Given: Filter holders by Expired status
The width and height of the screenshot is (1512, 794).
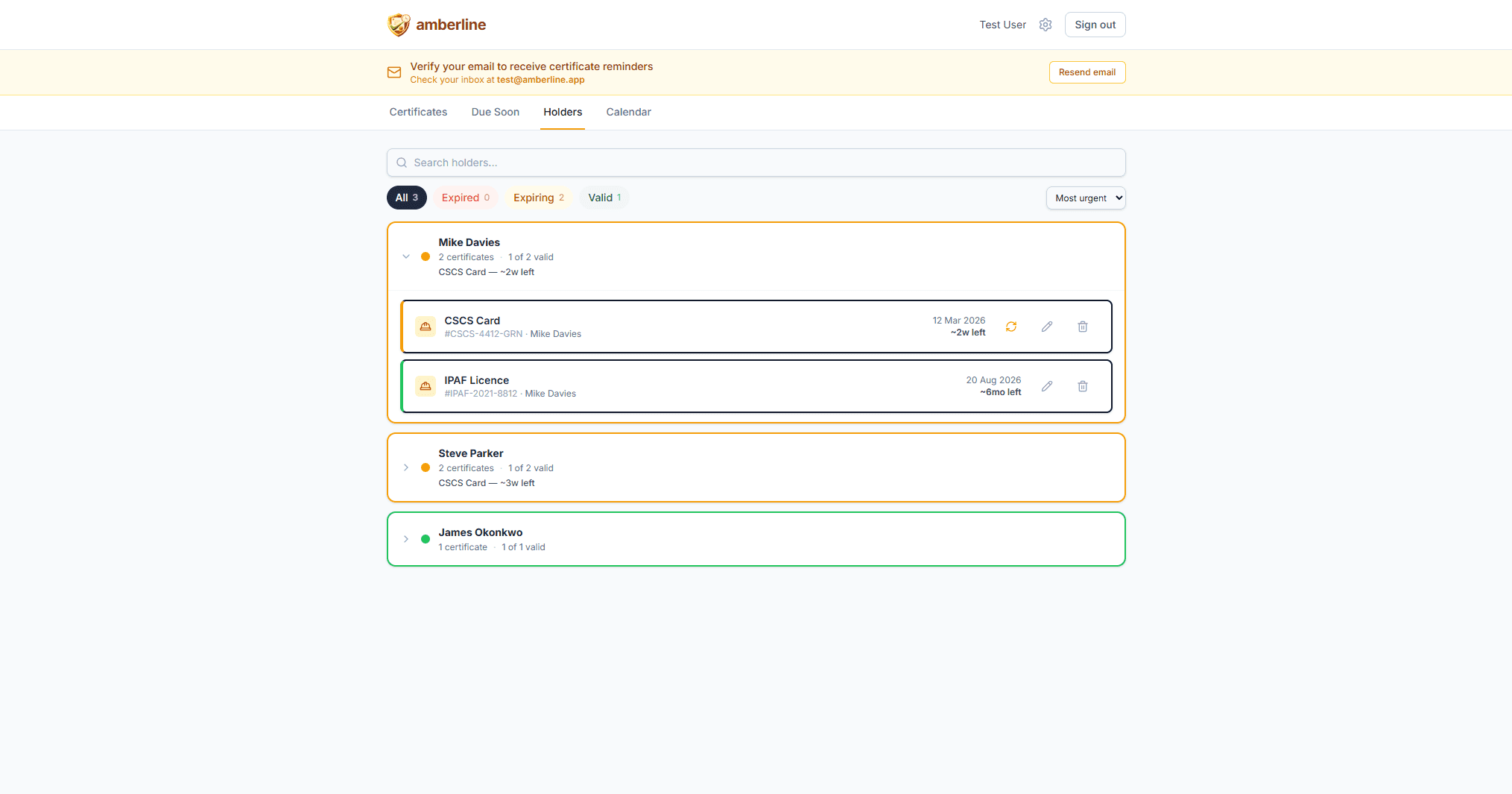Looking at the screenshot, I should [465, 198].
